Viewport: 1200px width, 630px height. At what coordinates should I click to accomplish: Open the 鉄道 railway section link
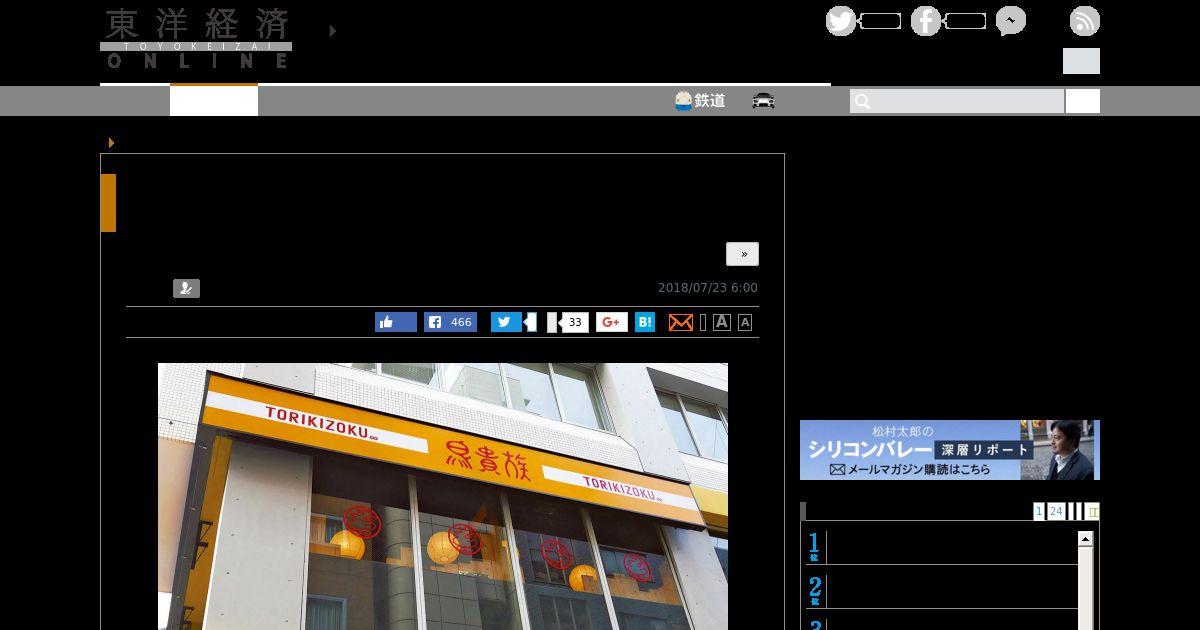(700, 101)
